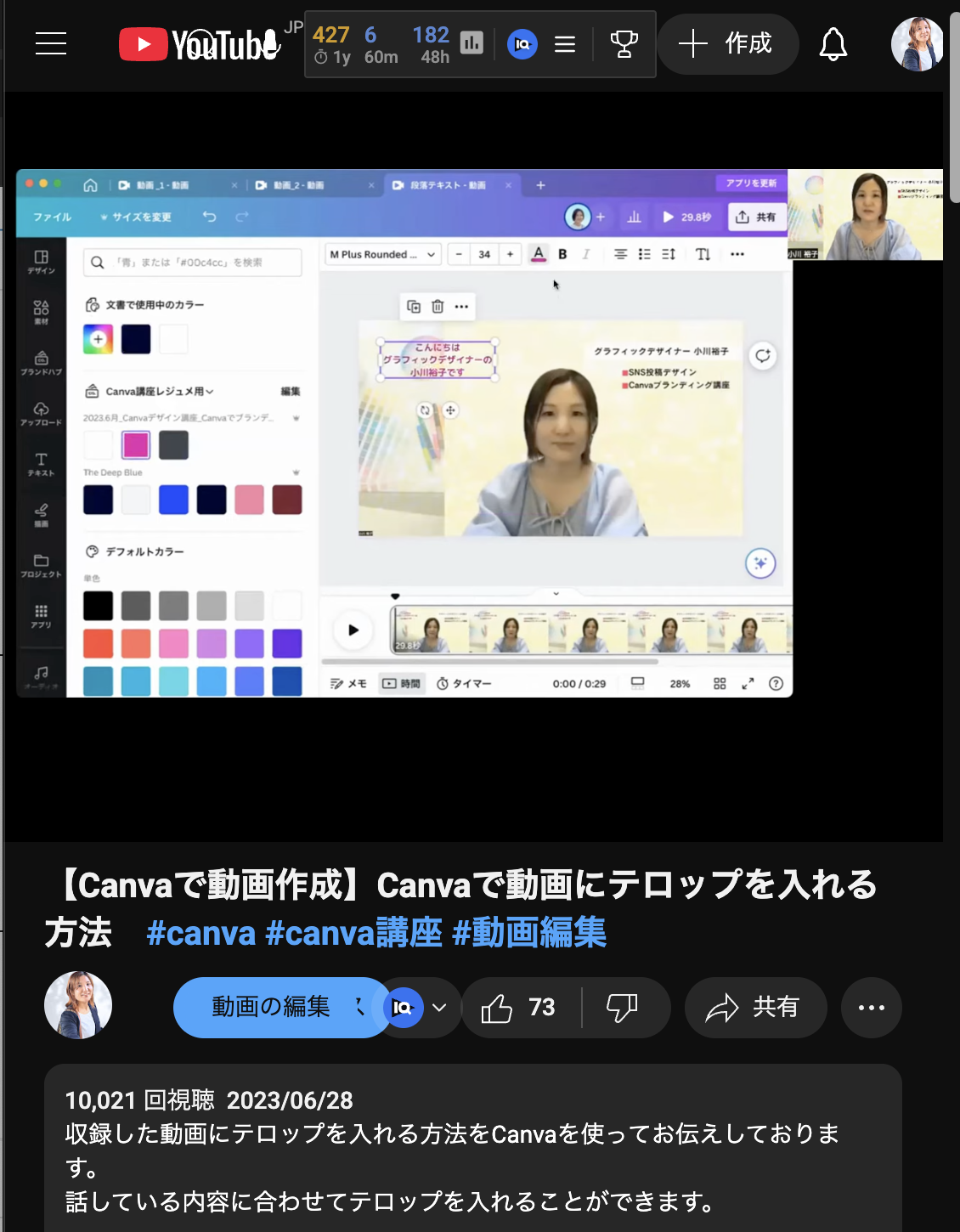In the video, open the アプリ sidebar panel
This screenshot has height=1232, width=960.
coord(41,616)
